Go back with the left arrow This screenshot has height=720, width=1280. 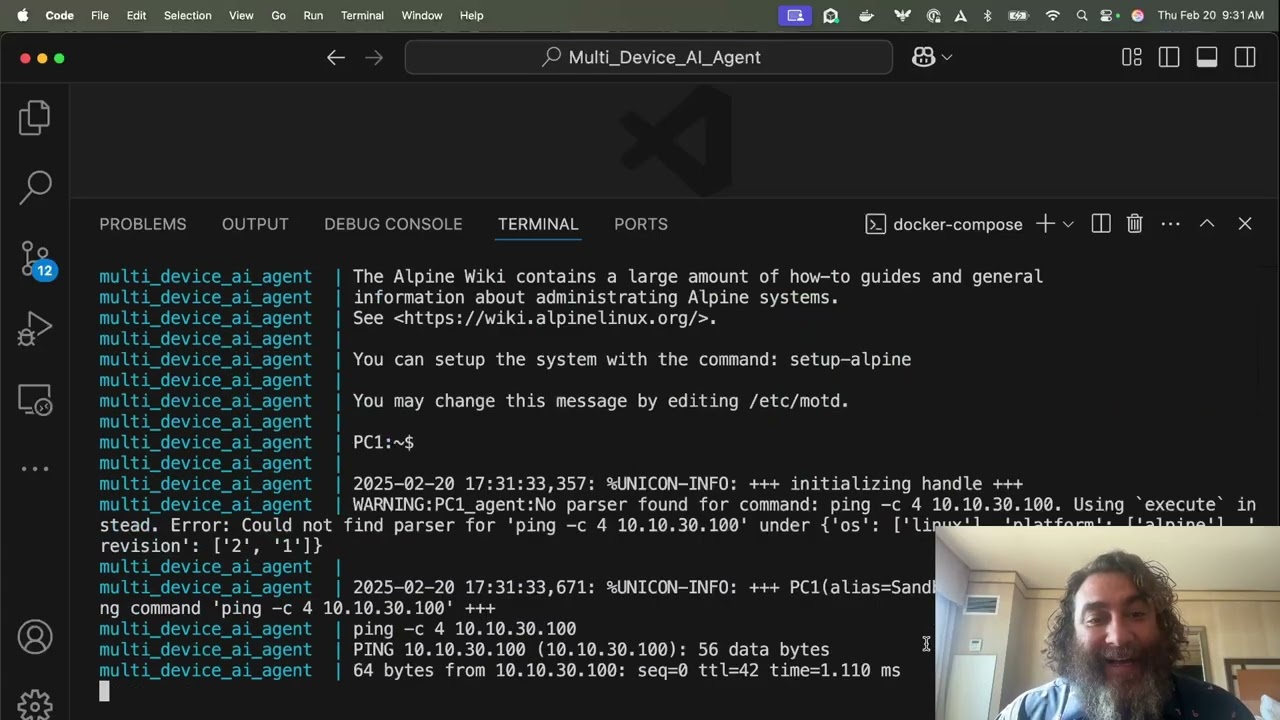coord(336,58)
